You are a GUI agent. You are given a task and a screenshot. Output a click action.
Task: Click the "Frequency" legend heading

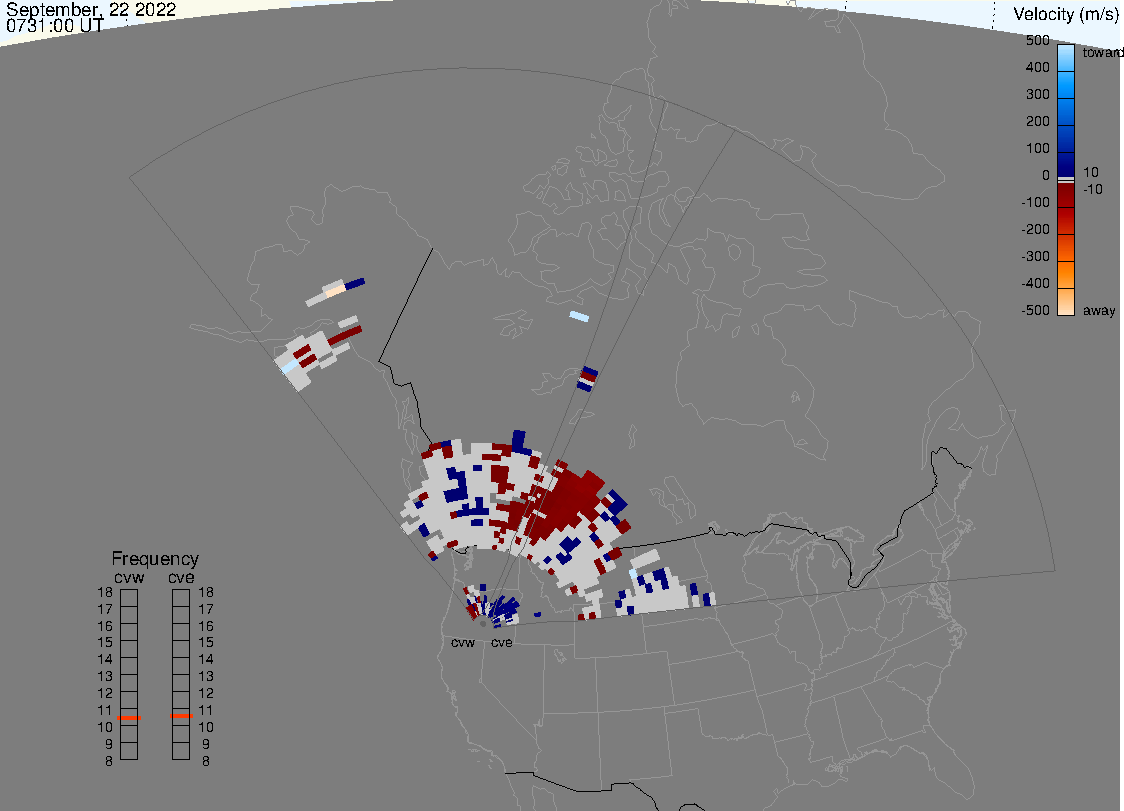[155, 559]
